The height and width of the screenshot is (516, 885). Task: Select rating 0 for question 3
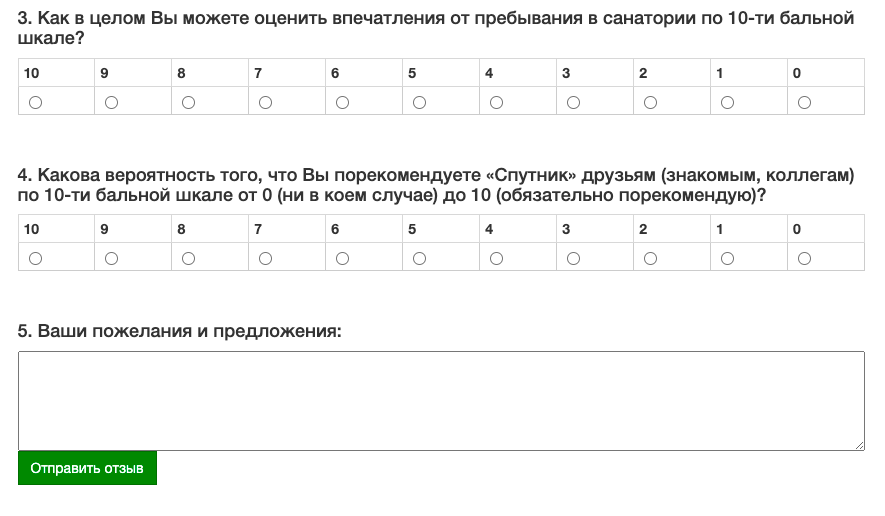coord(804,102)
